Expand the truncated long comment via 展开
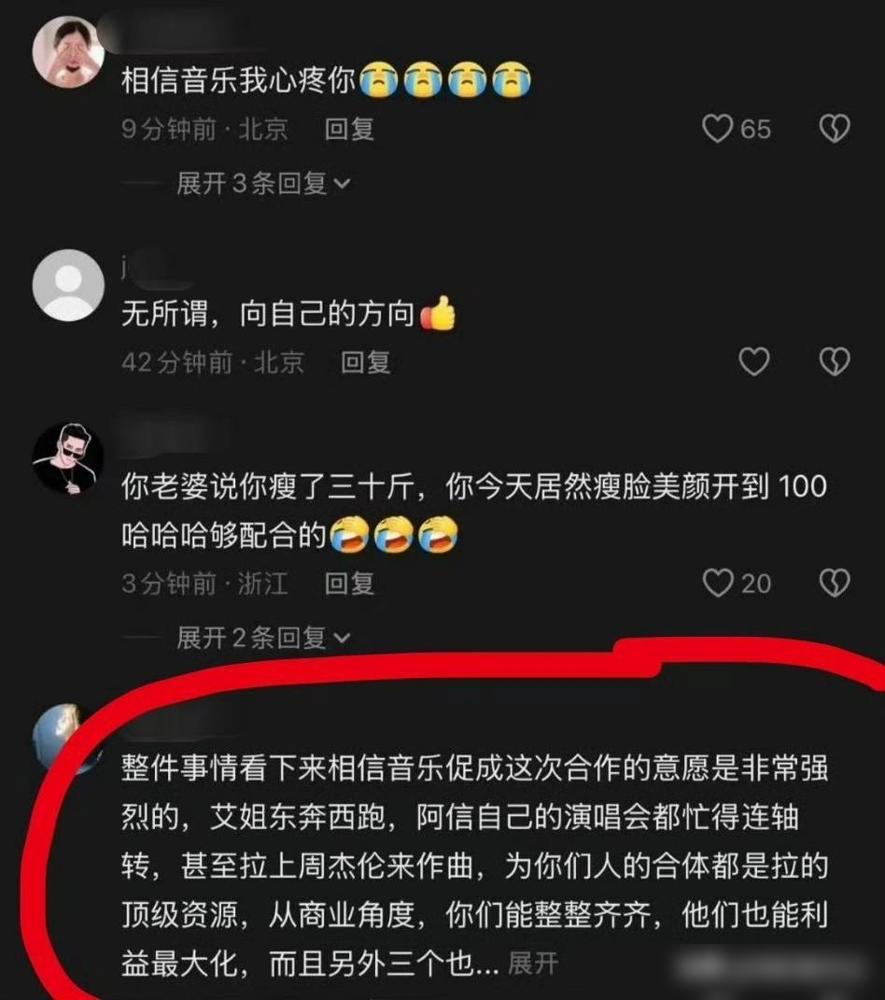 click(x=533, y=963)
